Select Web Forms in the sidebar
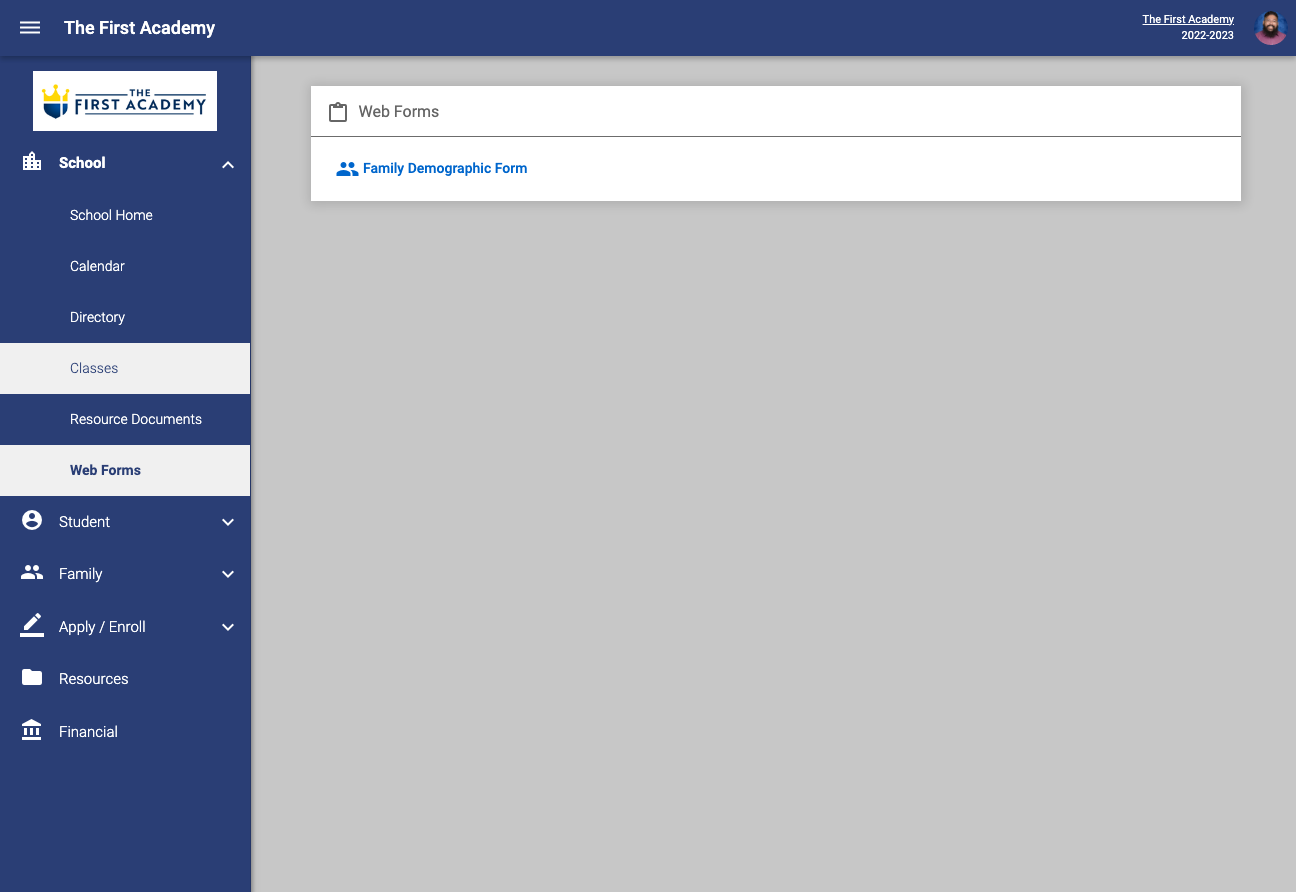 pos(125,470)
